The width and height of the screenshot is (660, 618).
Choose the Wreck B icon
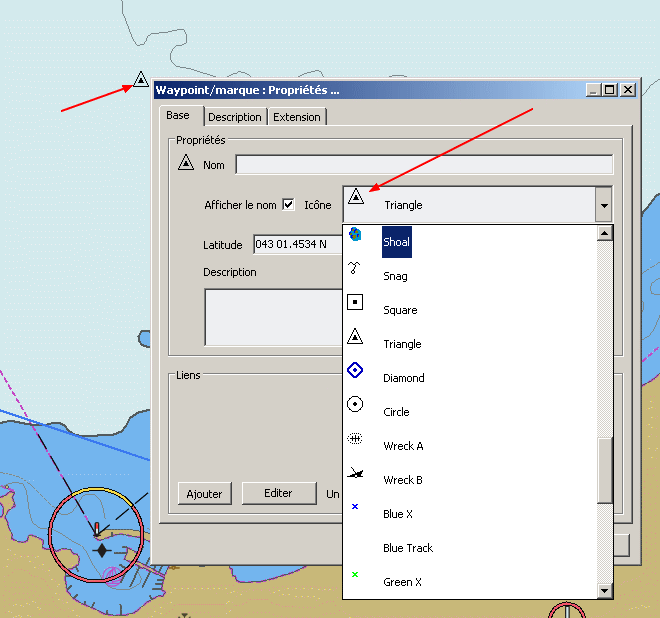point(355,473)
